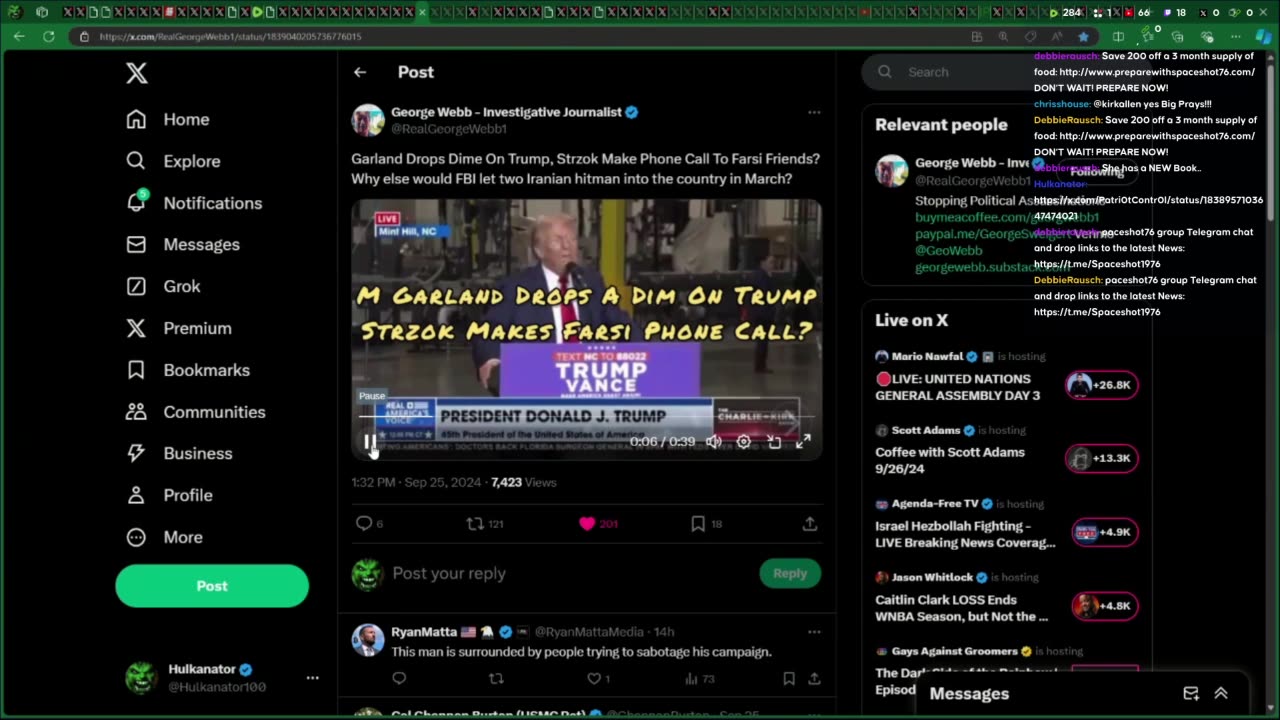This screenshot has height=720, width=1280.
Task: Click the browser back arrow
Action: [19, 36]
